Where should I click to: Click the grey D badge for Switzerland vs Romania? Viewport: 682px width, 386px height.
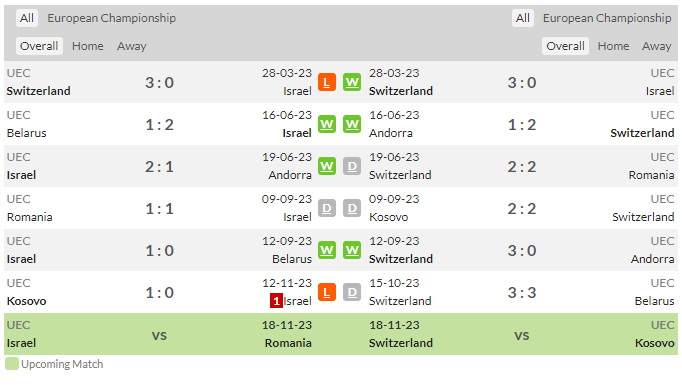[x=352, y=166]
